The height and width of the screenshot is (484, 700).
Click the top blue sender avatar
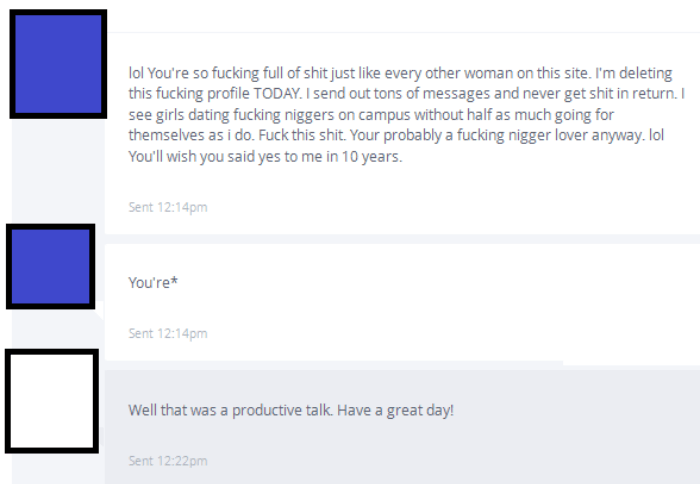[57, 64]
